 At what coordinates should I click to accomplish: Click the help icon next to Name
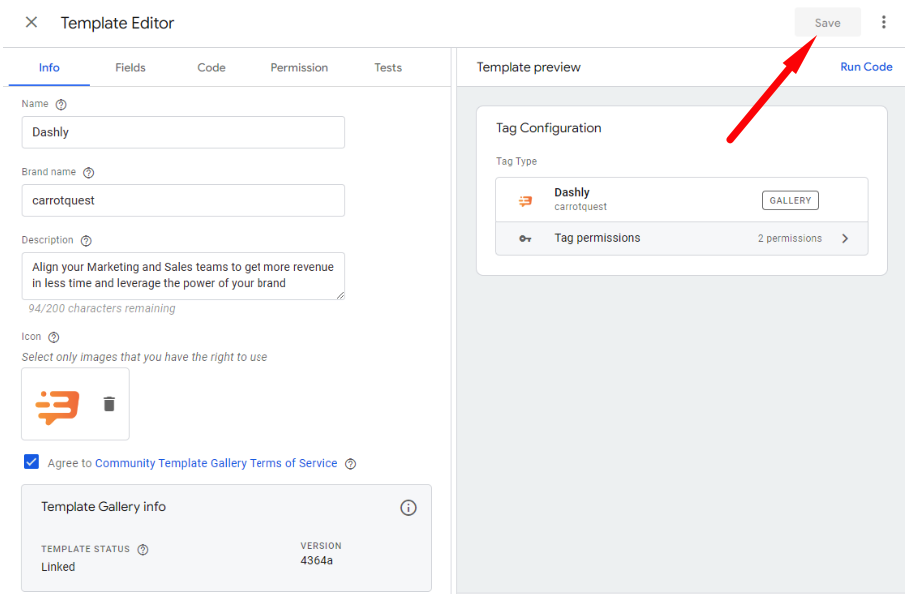[61, 104]
